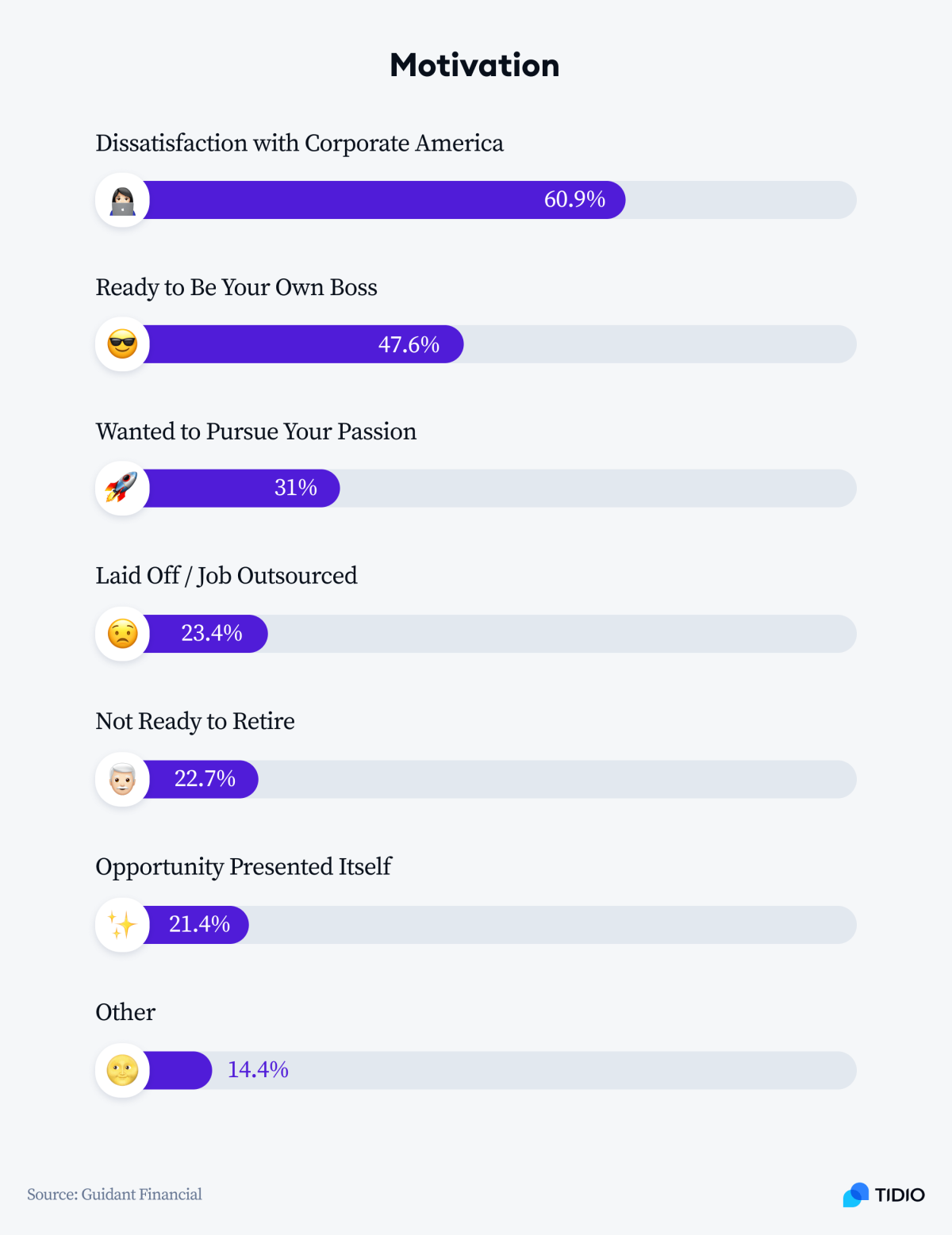This screenshot has width=952, height=1235.
Task: Click the Laid Off / Job Outsourced label
Action: (227, 576)
